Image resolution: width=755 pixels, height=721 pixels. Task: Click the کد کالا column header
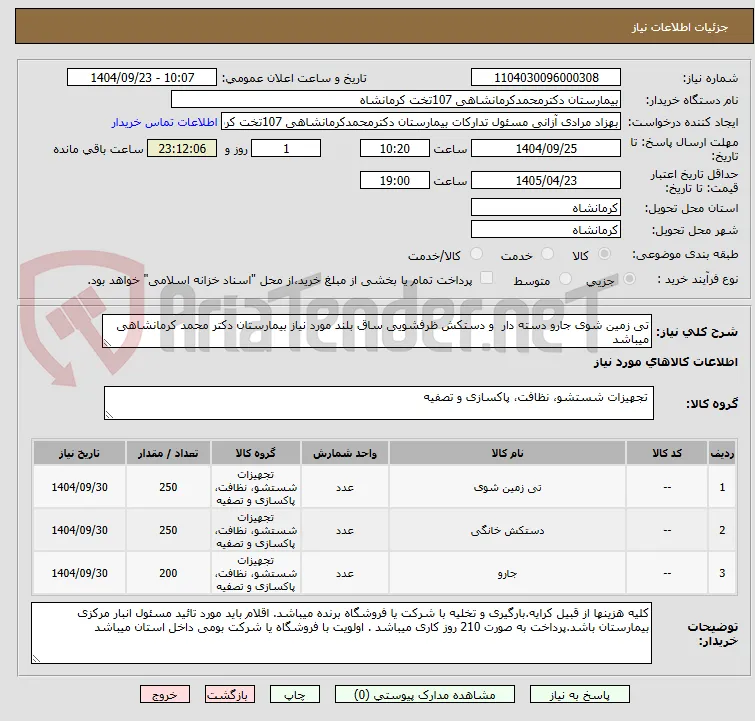(x=667, y=453)
